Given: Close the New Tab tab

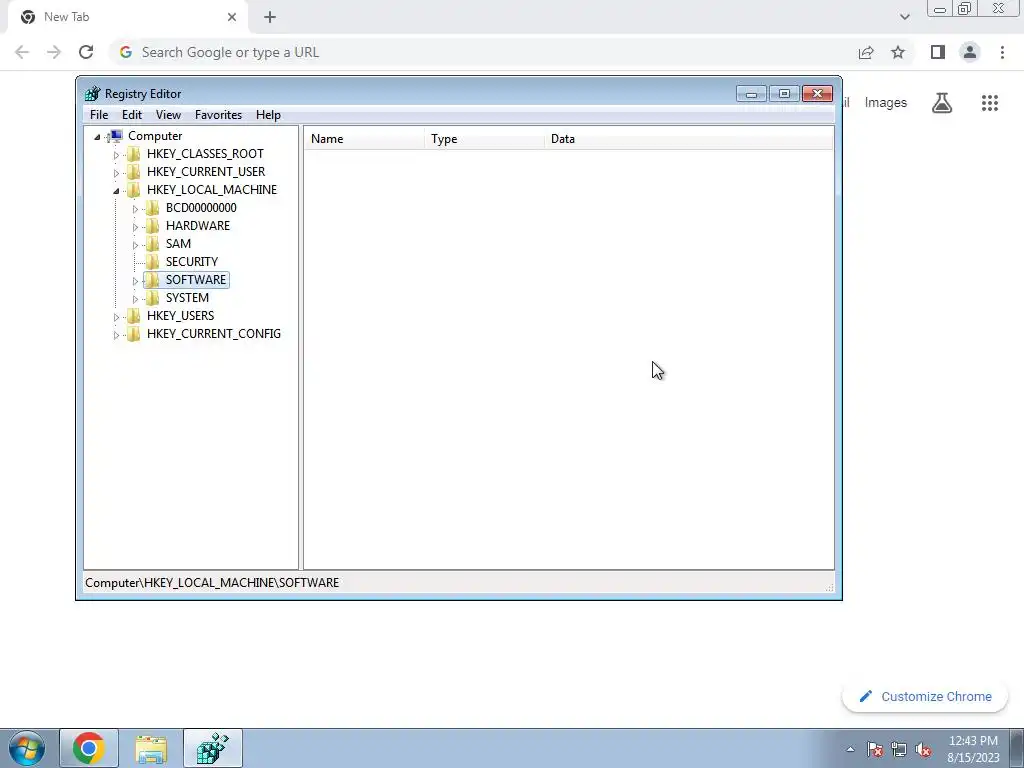Looking at the screenshot, I should (232, 17).
